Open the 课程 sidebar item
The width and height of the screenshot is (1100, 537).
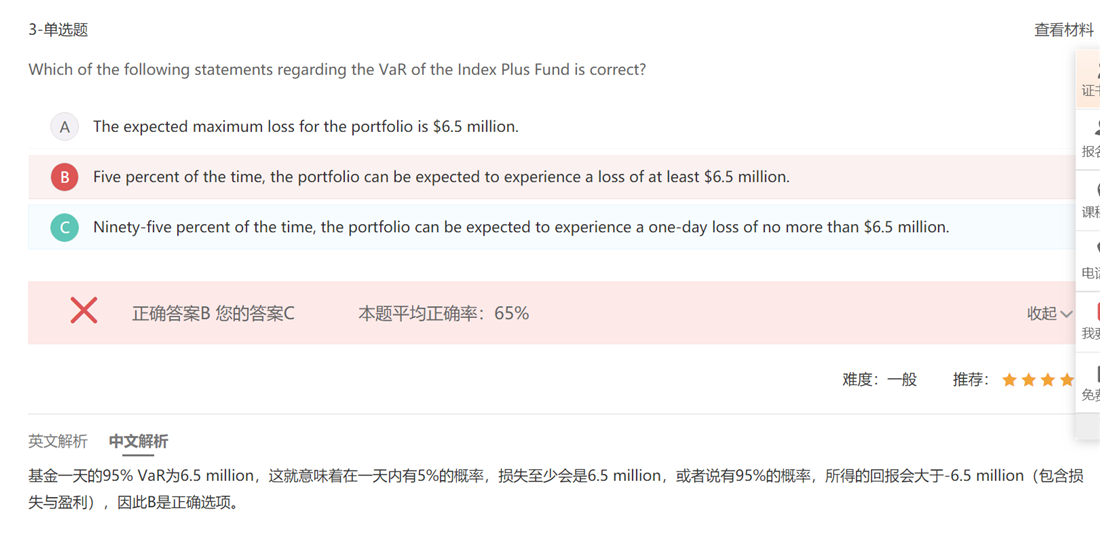[x=1091, y=200]
